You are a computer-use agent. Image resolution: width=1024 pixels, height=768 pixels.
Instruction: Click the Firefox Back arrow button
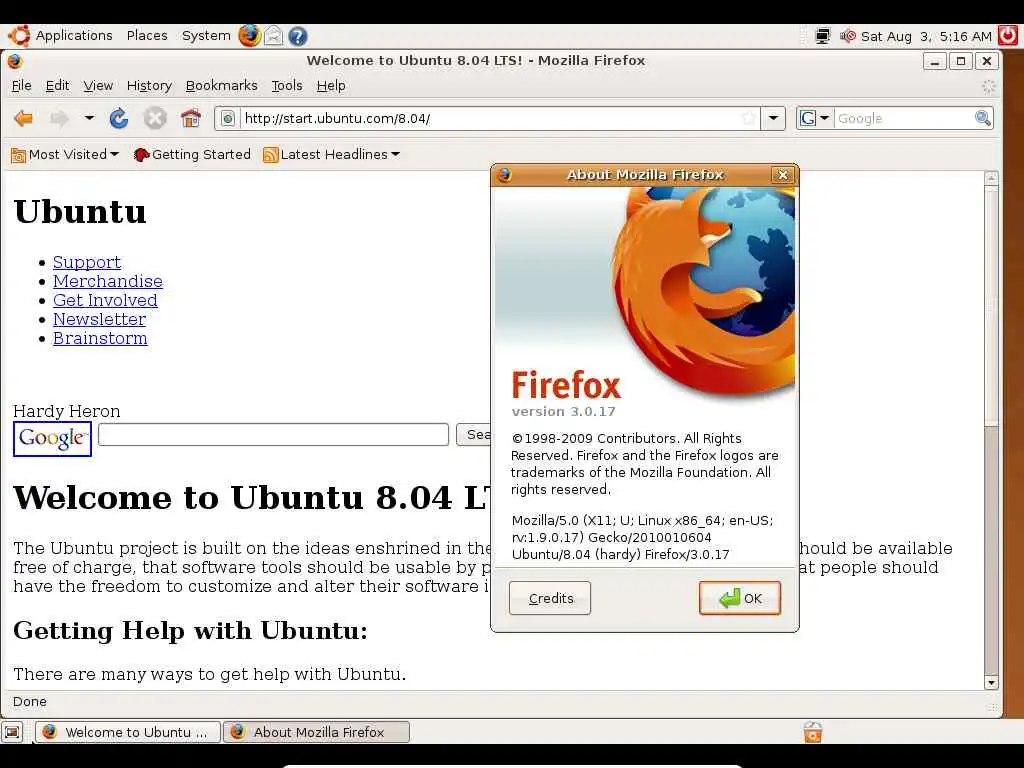point(24,118)
